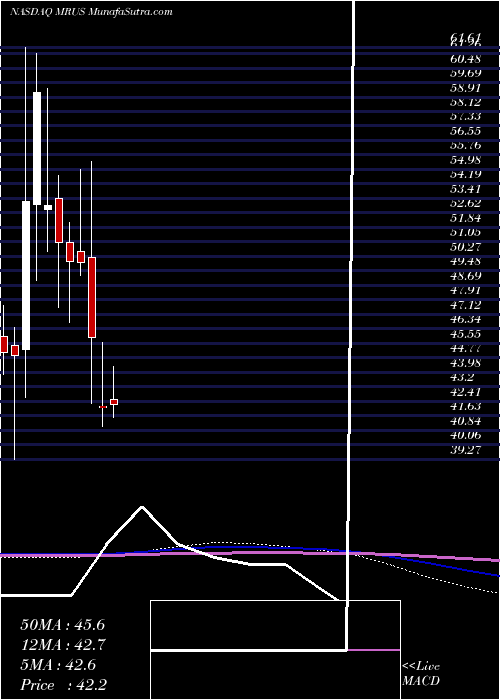Click the 48.69 price axis label
Viewport: 500px width, 700px height.
click(x=465, y=276)
